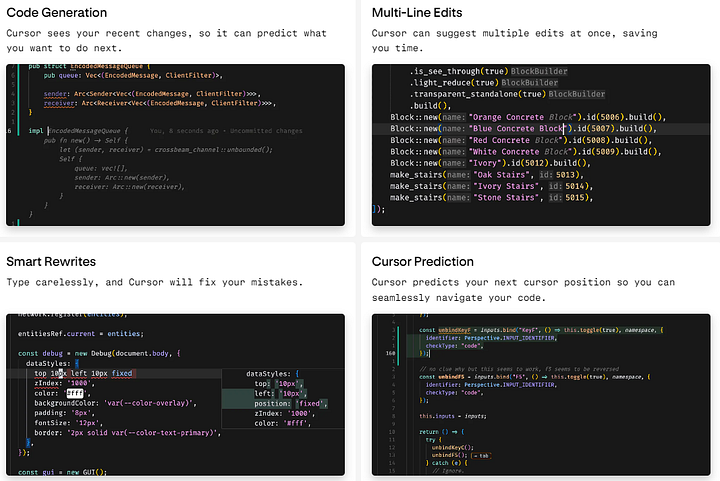
Task: Click the "White Concrete Block" line
Action: pyautogui.click(x=526, y=151)
